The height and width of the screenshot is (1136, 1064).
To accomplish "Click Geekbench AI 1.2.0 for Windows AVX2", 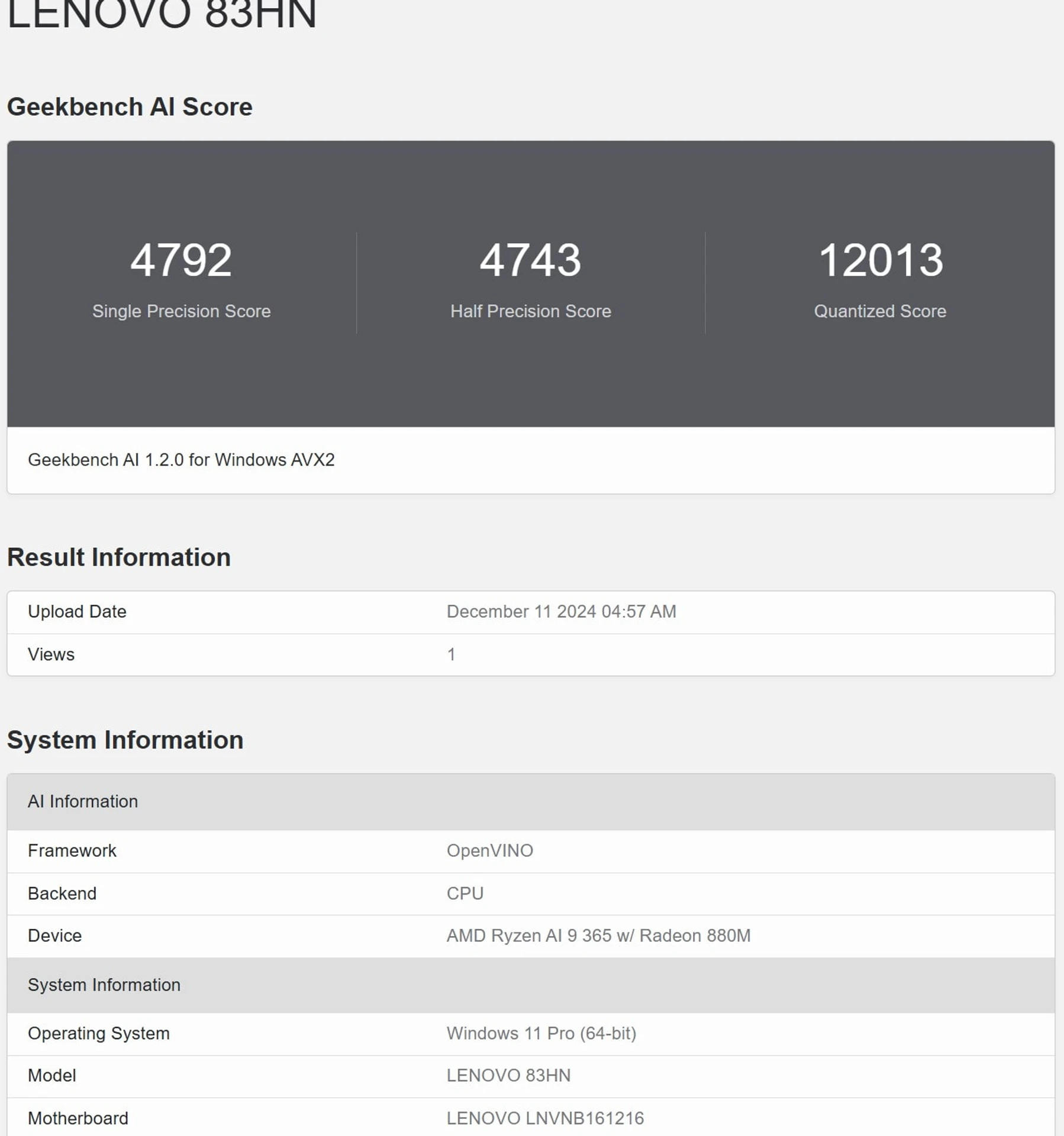I will pos(181,460).
